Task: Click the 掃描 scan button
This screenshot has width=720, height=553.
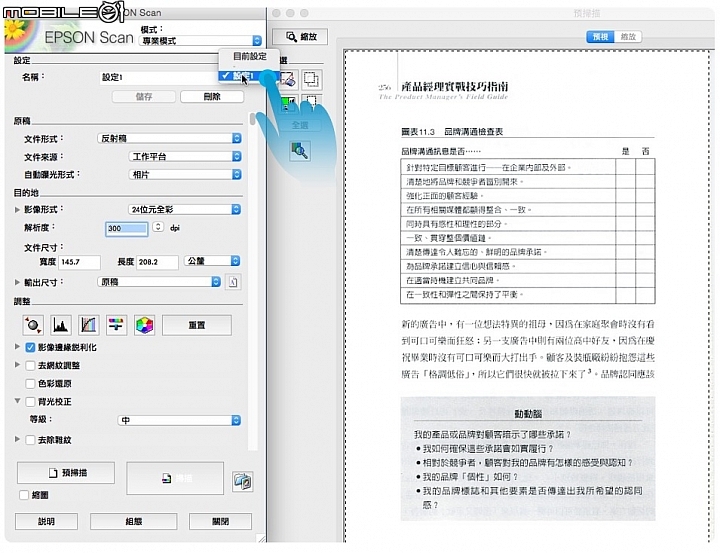Action: (175, 478)
